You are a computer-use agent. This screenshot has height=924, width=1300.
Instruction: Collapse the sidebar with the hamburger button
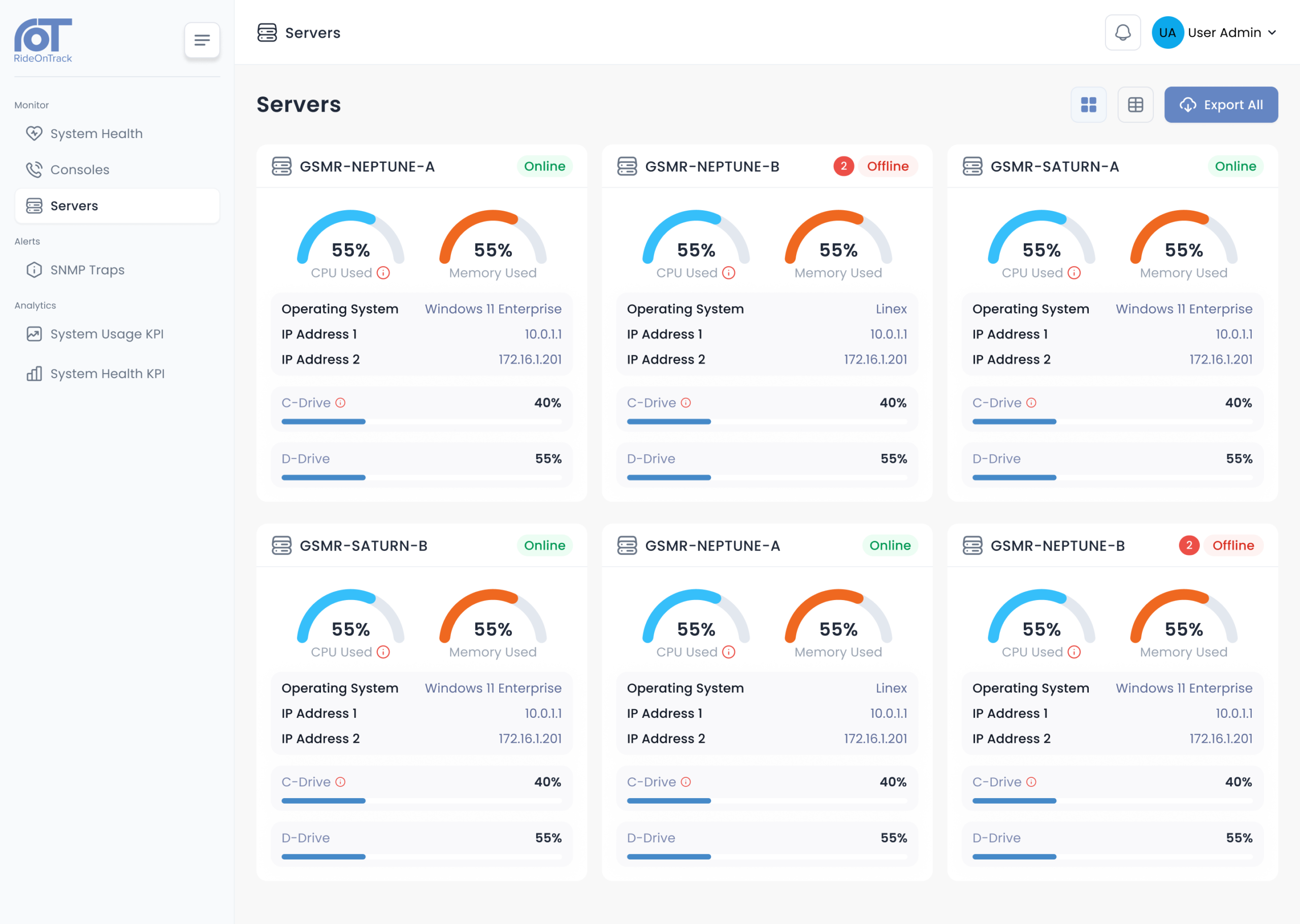click(x=202, y=40)
